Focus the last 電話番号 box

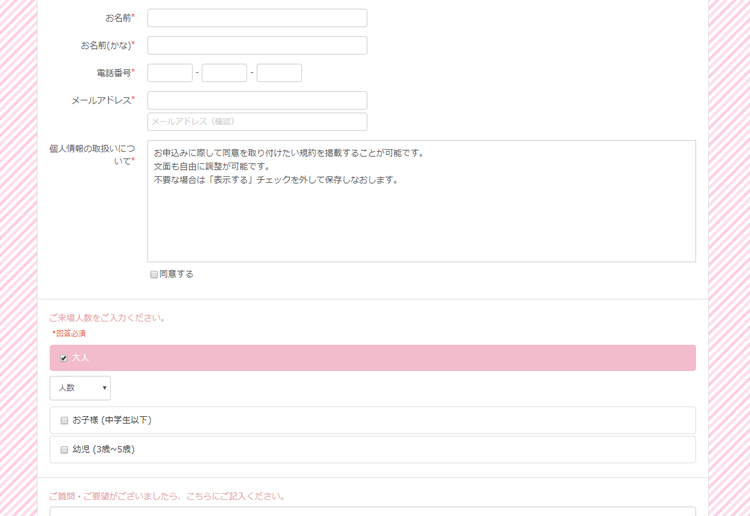coord(279,73)
